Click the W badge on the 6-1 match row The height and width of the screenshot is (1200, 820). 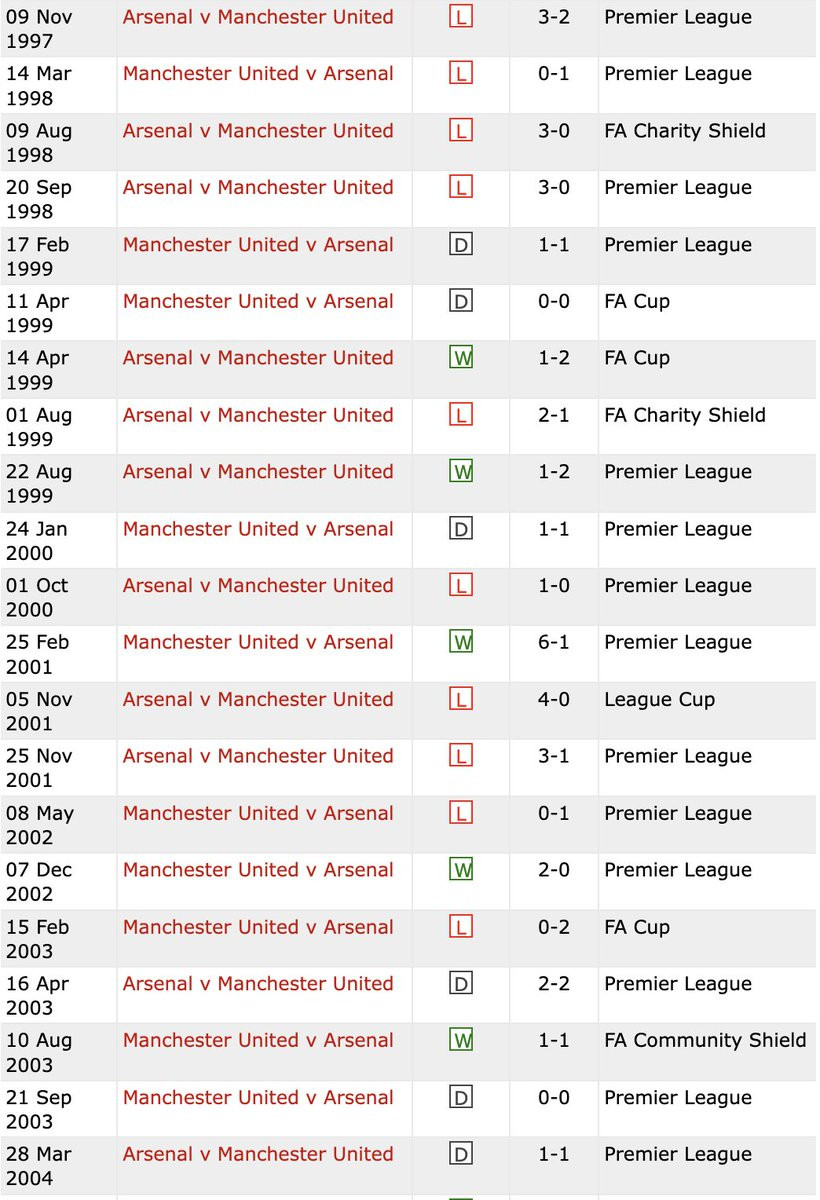pyautogui.click(x=460, y=643)
